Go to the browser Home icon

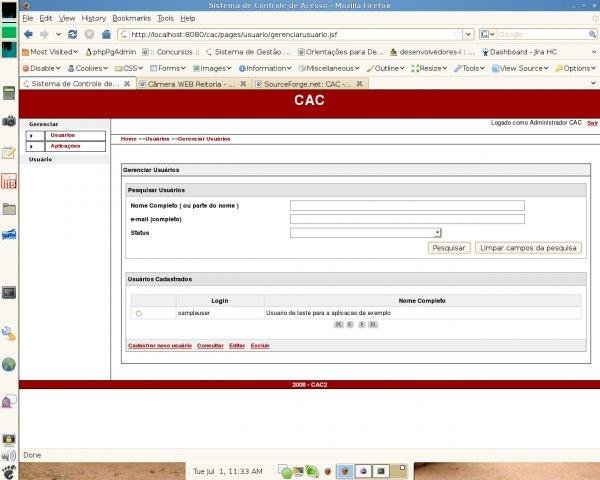106,34
